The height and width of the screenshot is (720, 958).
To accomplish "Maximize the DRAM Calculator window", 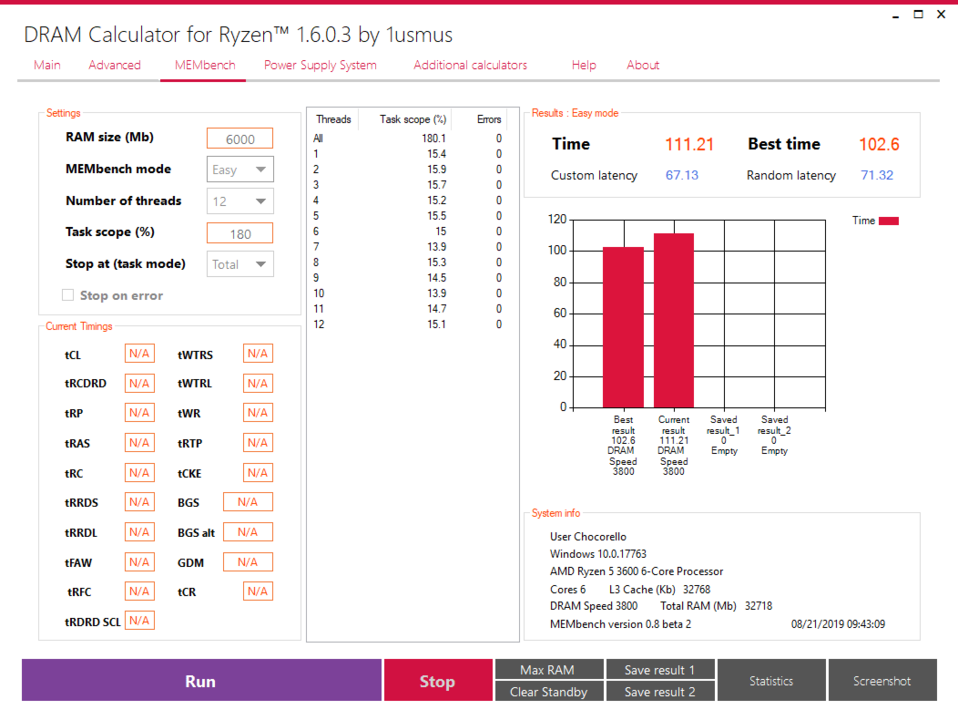I will (918, 14).
